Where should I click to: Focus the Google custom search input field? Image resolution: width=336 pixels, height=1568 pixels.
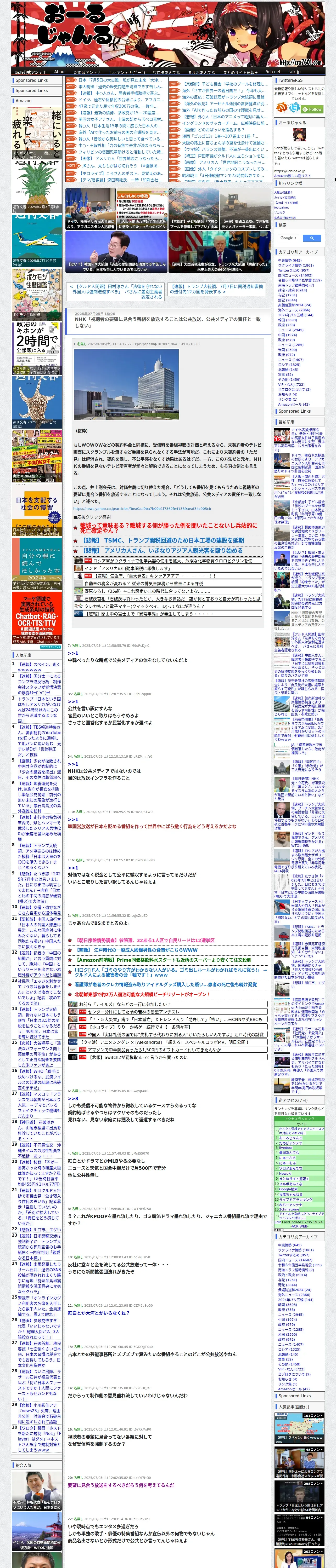click(x=288, y=238)
